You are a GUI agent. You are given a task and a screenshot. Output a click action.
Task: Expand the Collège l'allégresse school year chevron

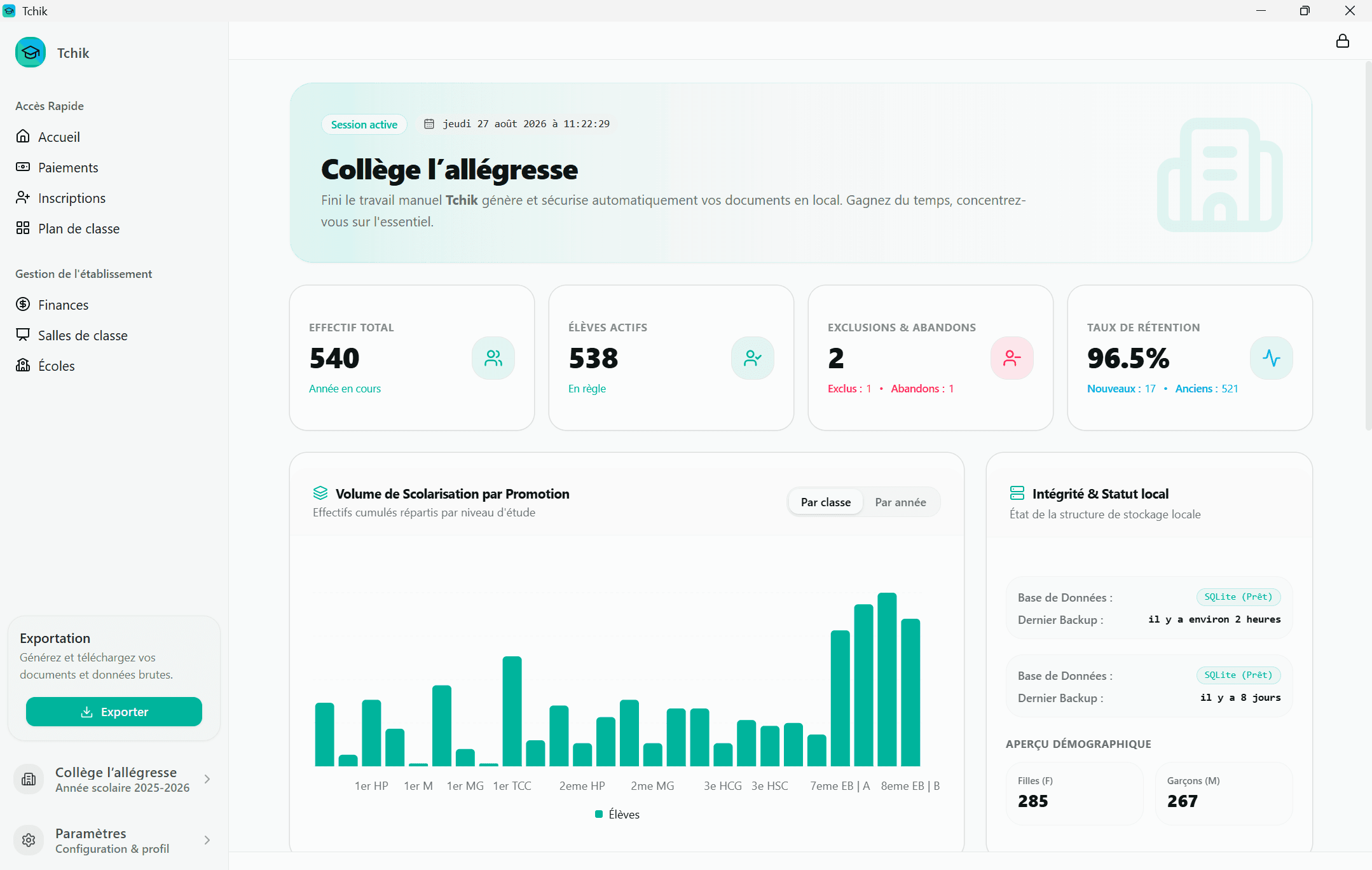(207, 779)
